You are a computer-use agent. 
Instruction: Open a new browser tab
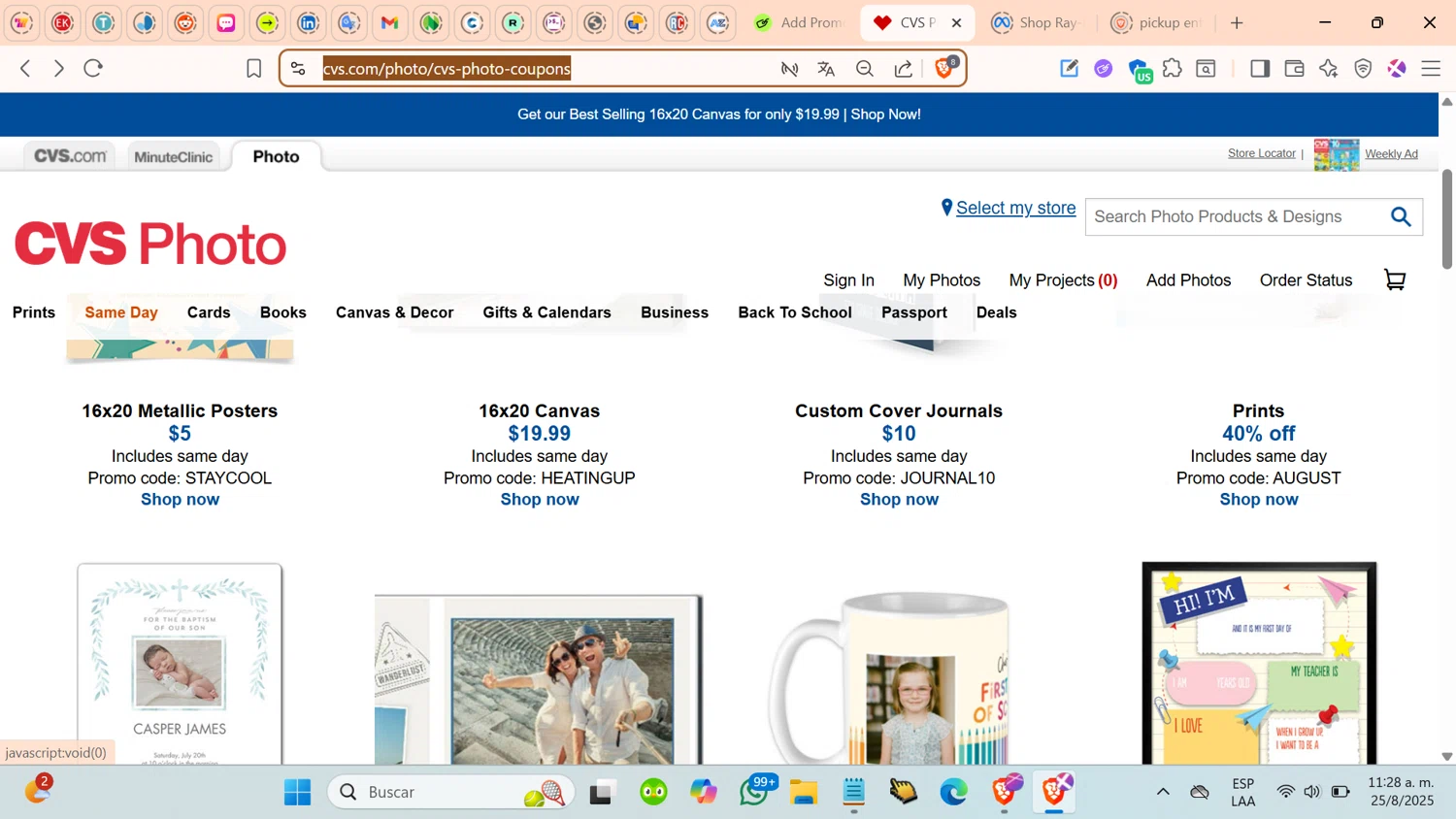(1237, 22)
